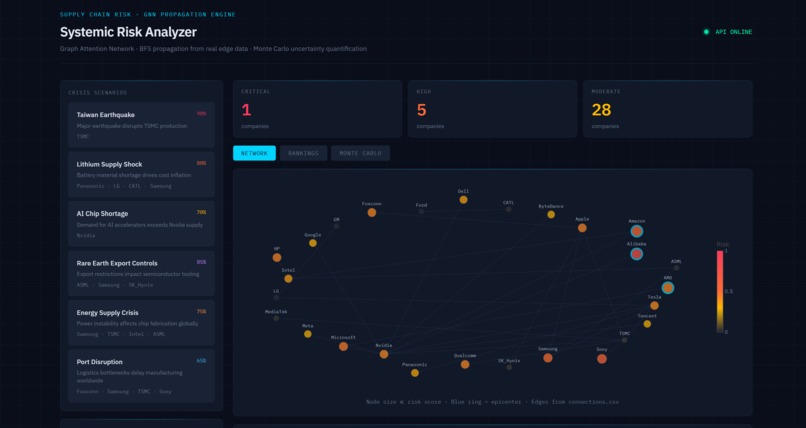Select the Intel node
The width and height of the screenshot is (806, 428).
click(288, 279)
